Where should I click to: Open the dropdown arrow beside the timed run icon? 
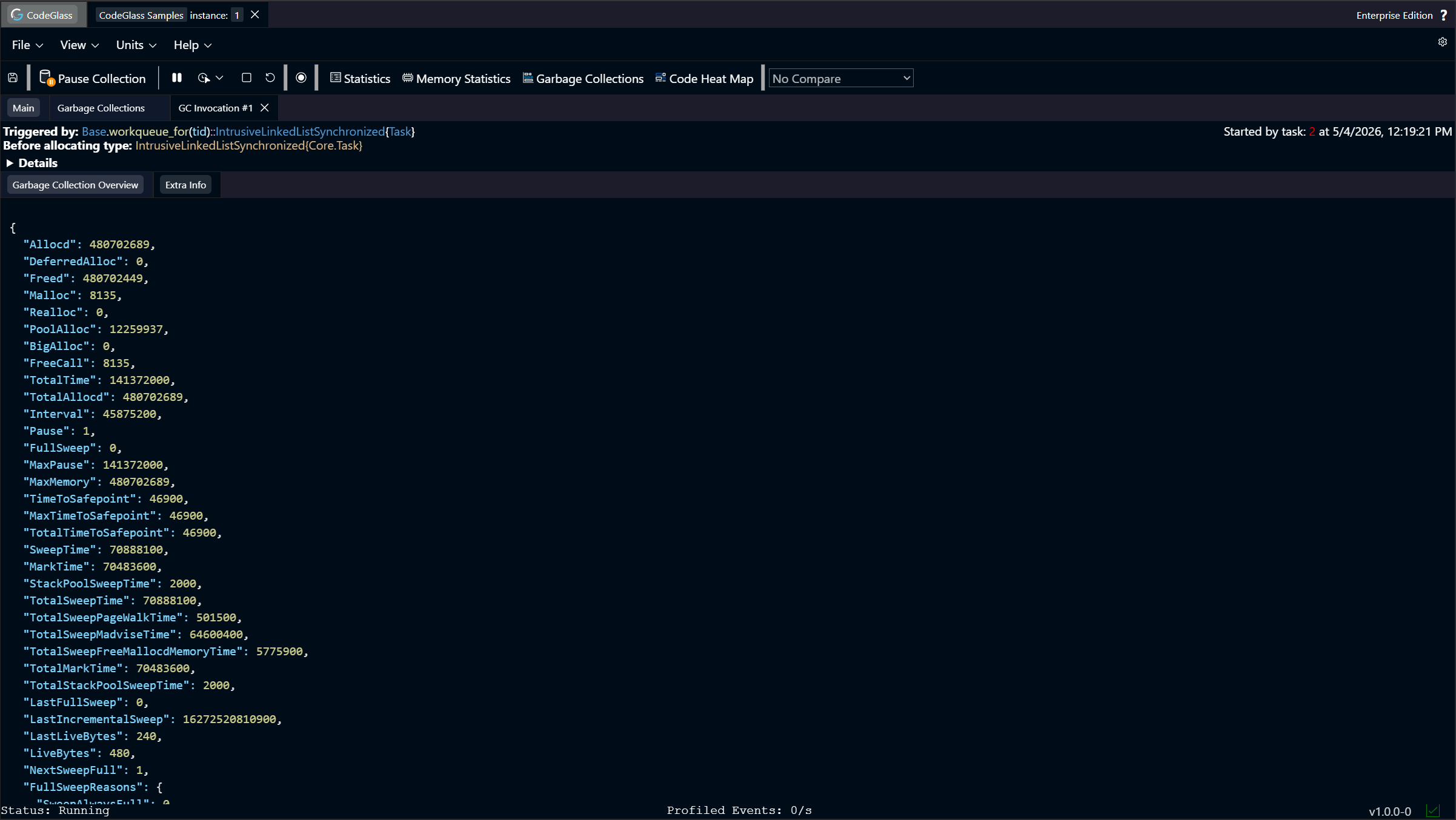(x=220, y=78)
